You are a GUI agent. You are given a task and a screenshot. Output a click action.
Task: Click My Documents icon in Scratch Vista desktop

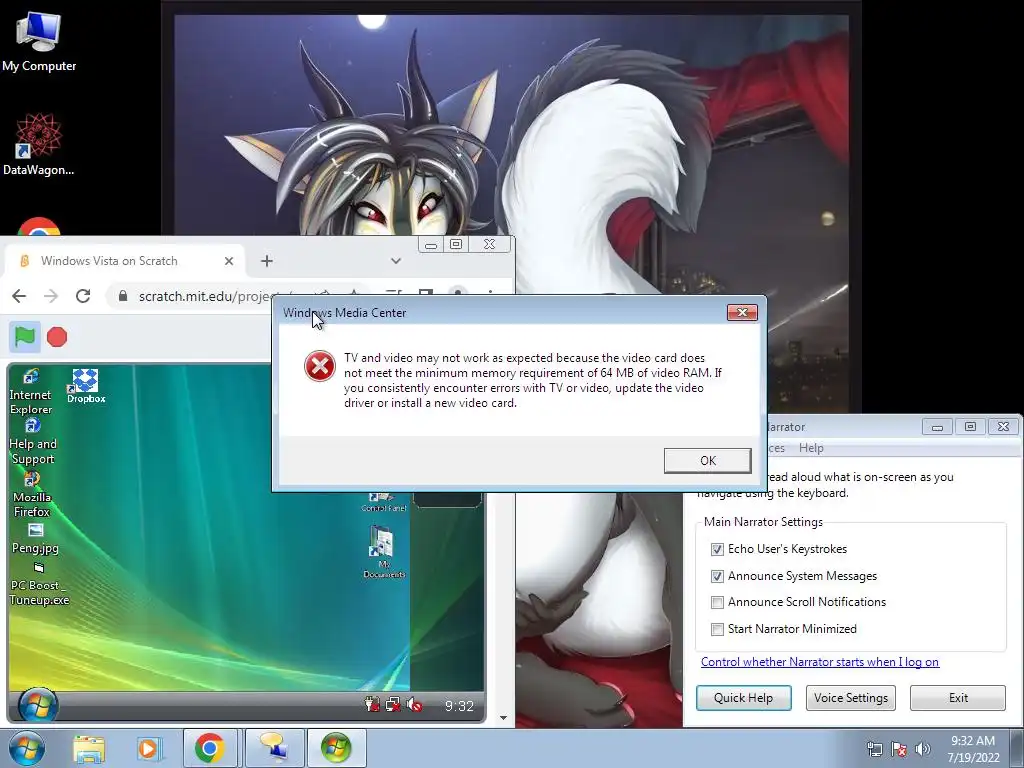(383, 552)
